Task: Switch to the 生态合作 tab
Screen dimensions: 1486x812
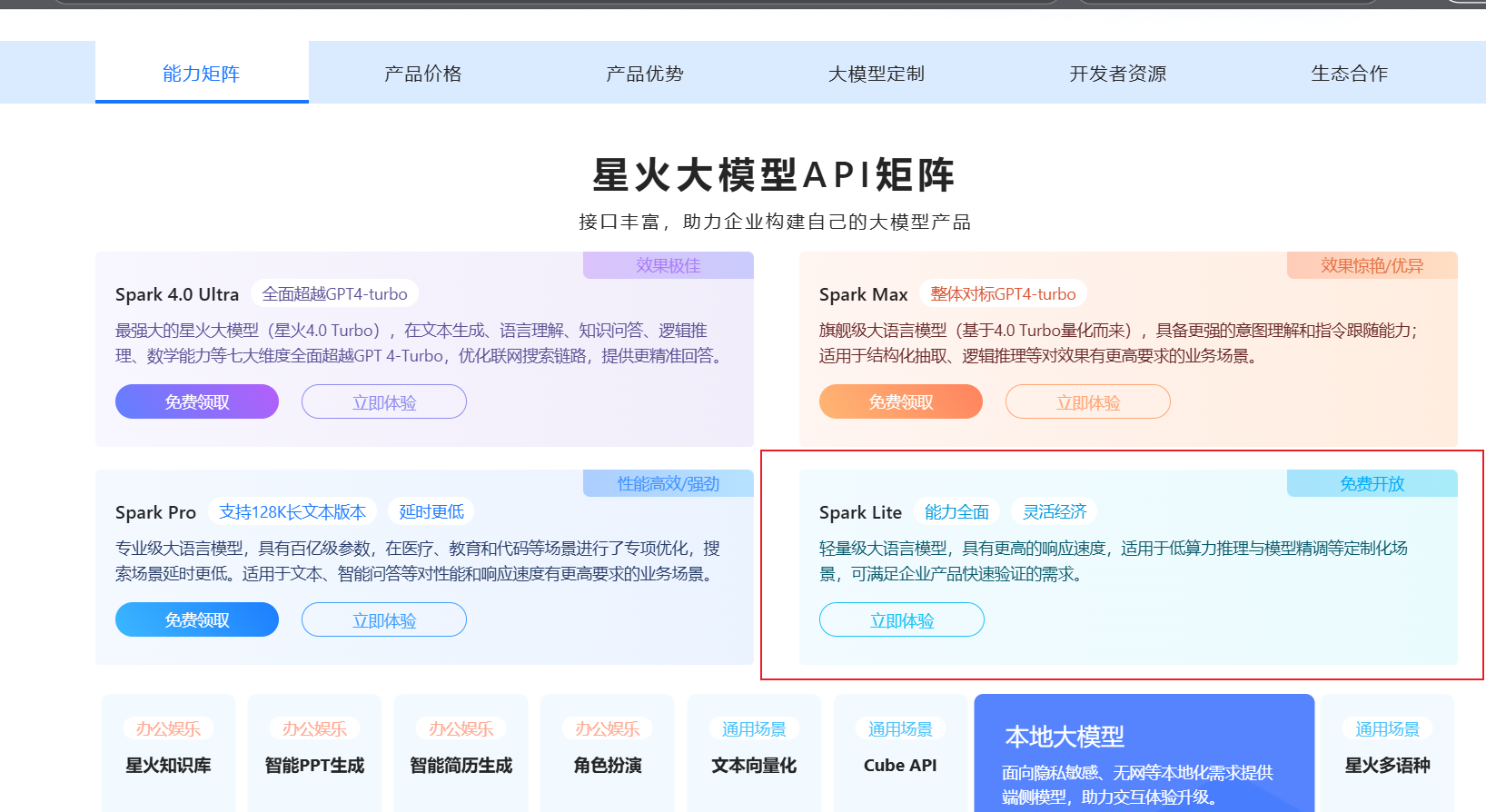Action: tap(1350, 73)
